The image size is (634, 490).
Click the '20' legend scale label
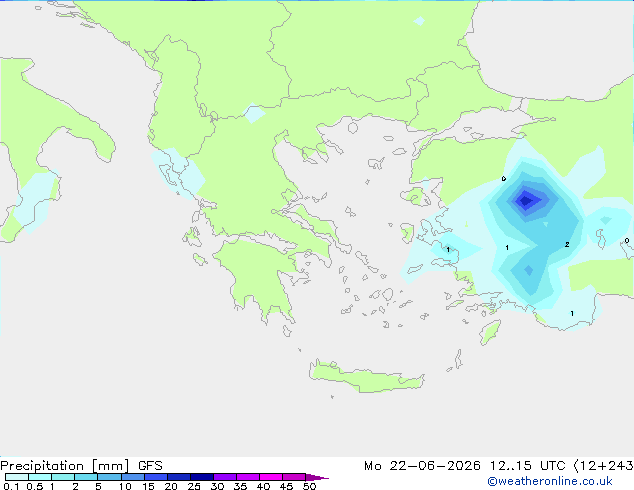click(171, 486)
